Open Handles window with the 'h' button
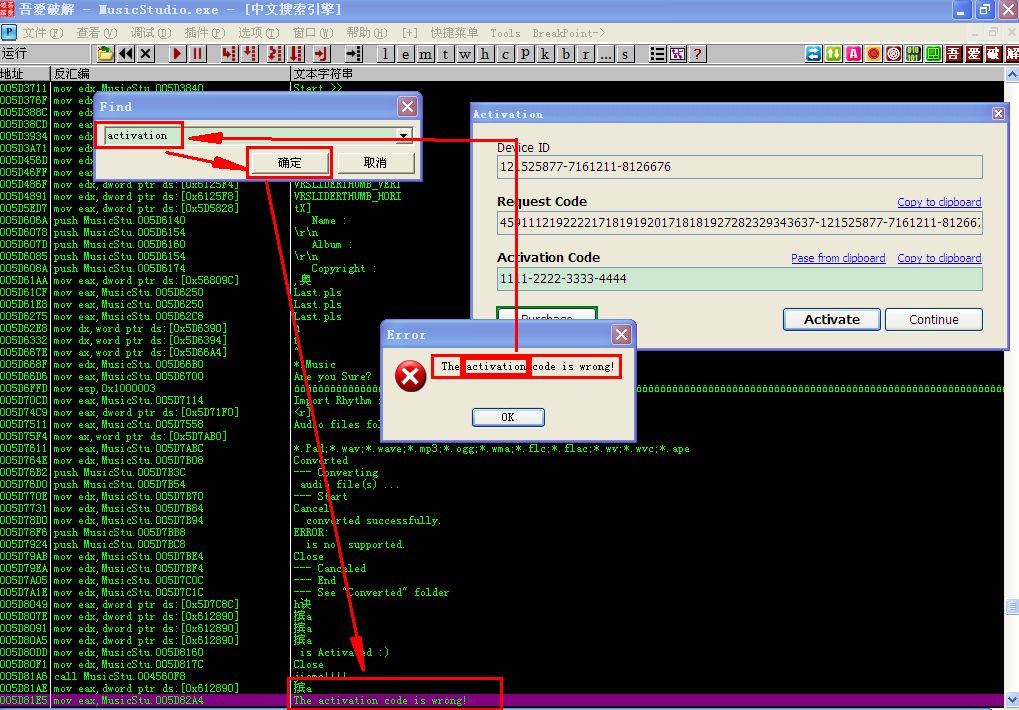This screenshot has height=710, width=1019. point(485,54)
